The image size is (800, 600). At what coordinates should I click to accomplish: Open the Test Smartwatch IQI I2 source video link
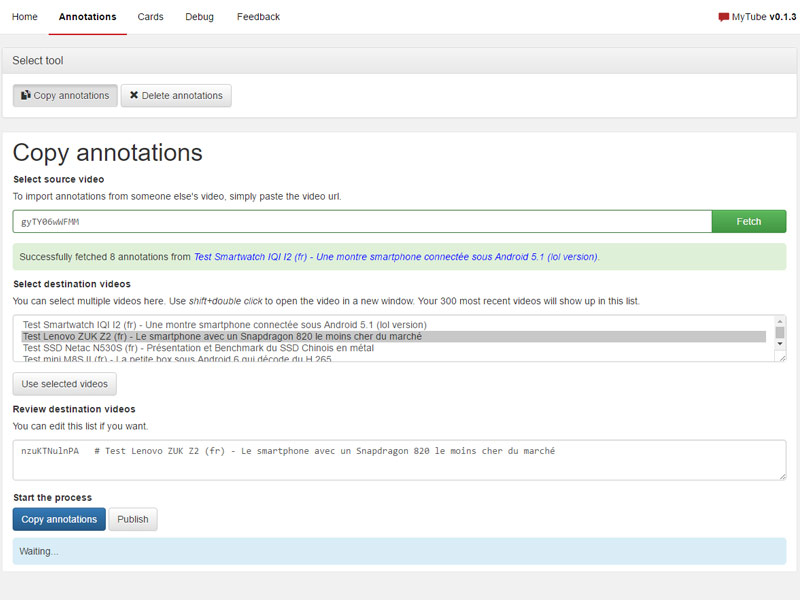(395, 257)
